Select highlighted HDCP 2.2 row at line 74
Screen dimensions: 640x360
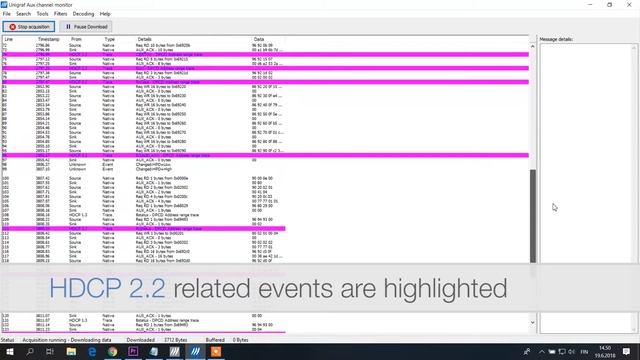265,54
